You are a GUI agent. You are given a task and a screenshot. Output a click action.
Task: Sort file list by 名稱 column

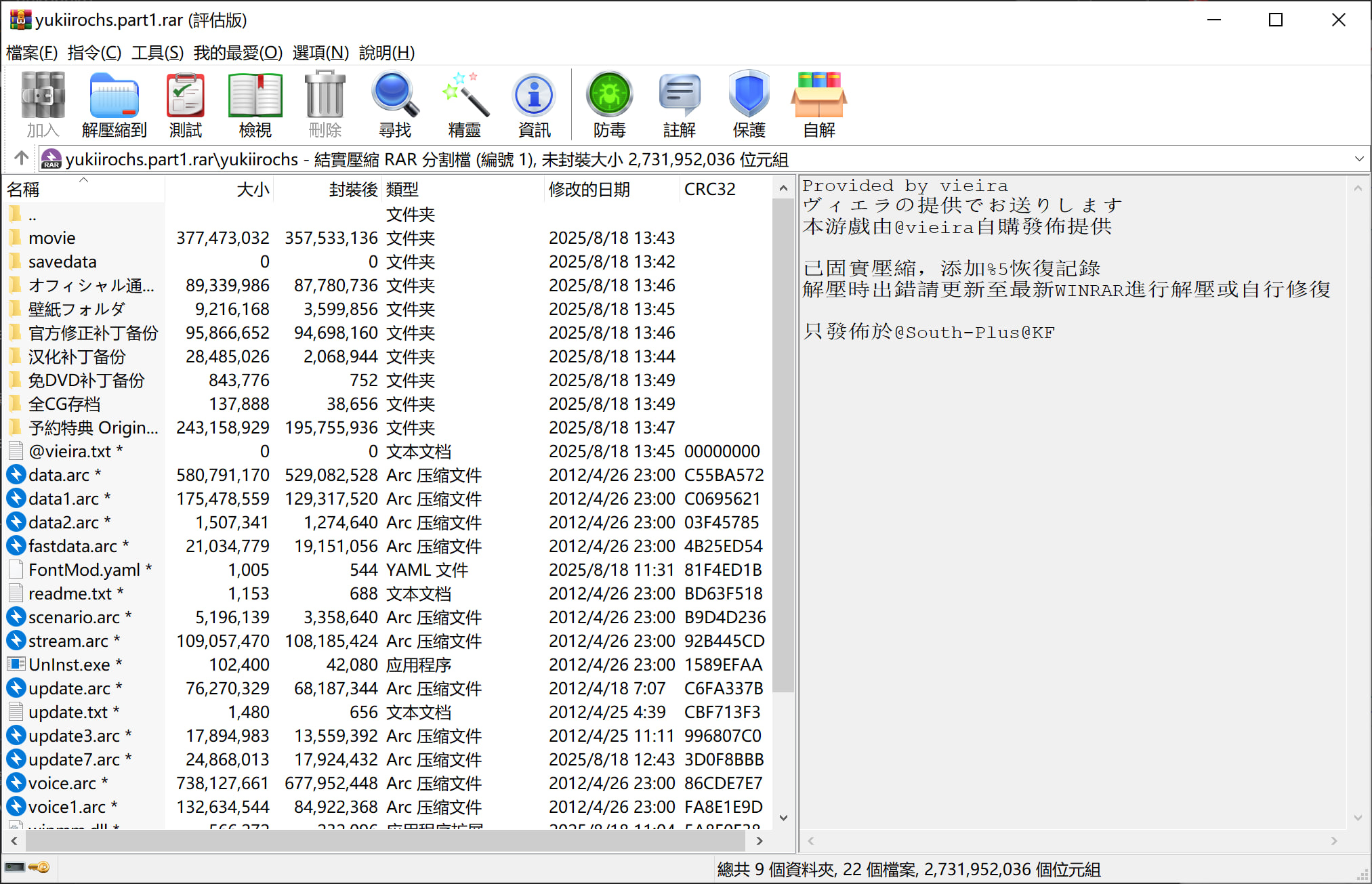click(x=24, y=190)
